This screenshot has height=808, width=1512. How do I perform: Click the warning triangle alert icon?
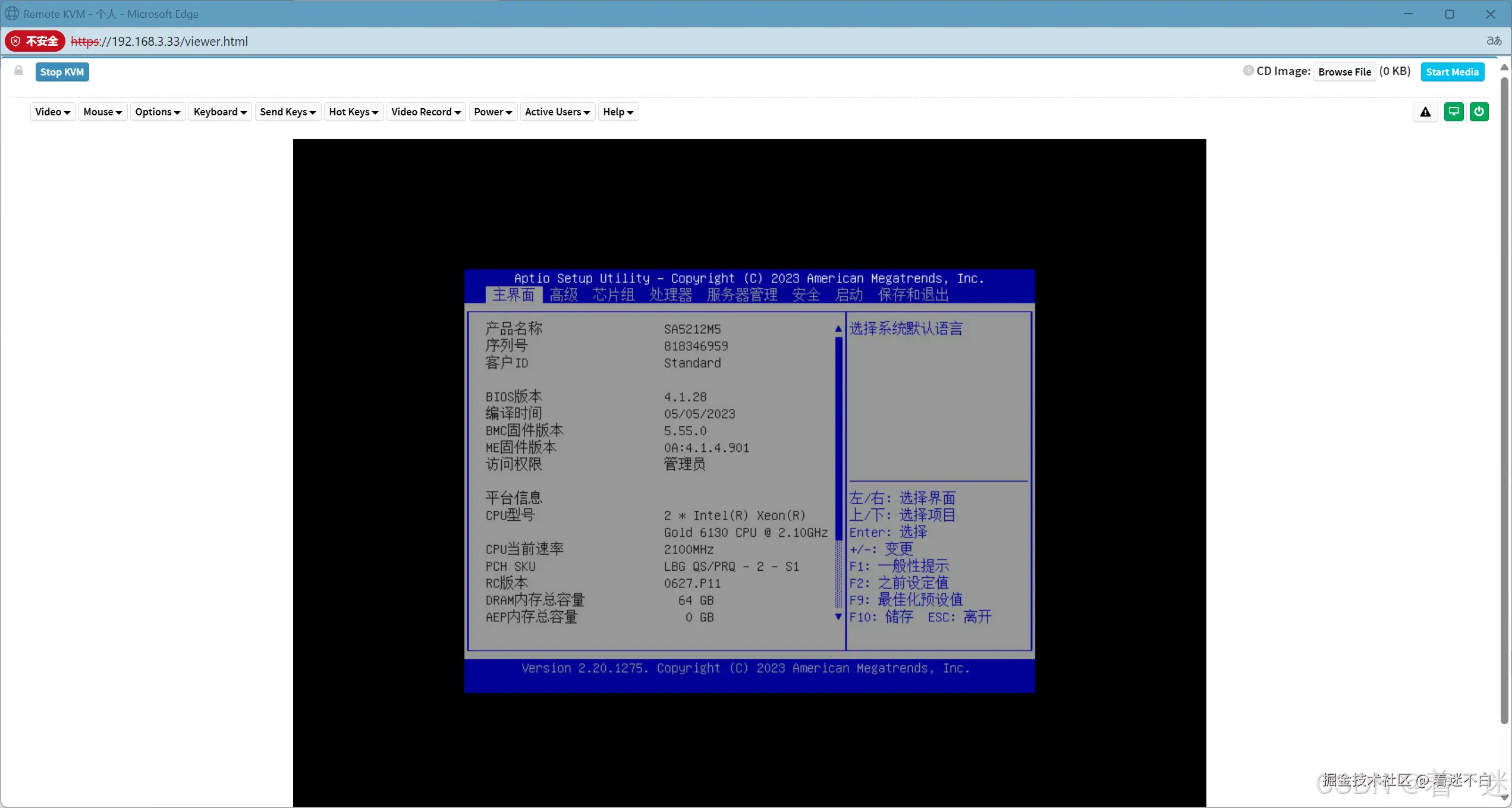pos(1425,112)
